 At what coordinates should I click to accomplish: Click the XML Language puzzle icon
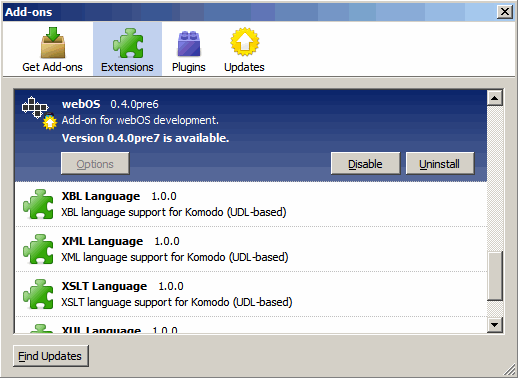pos(38,249)
